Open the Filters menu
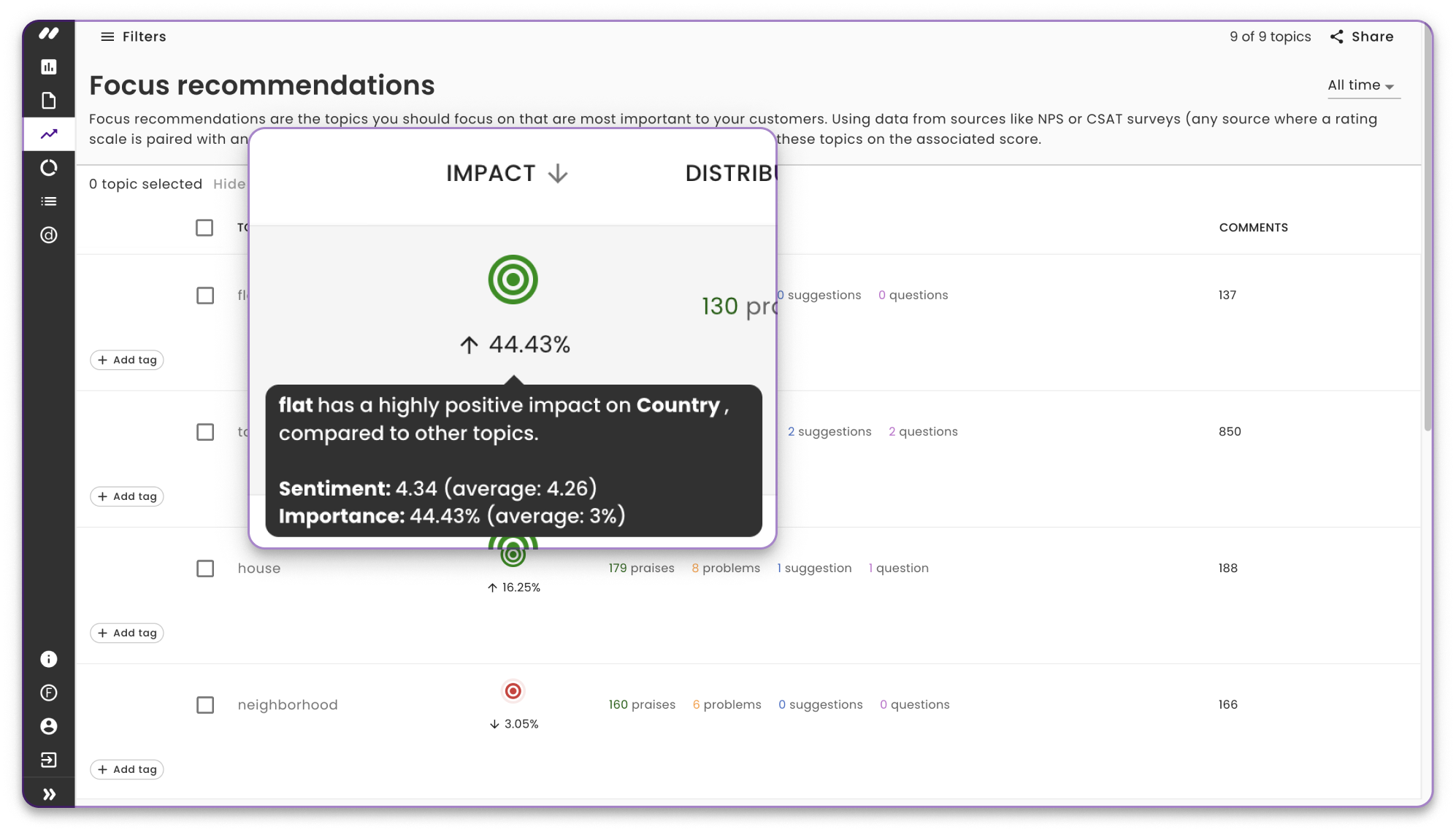Viewport: 1456px width, 832px height. click(x=133, y=36)
